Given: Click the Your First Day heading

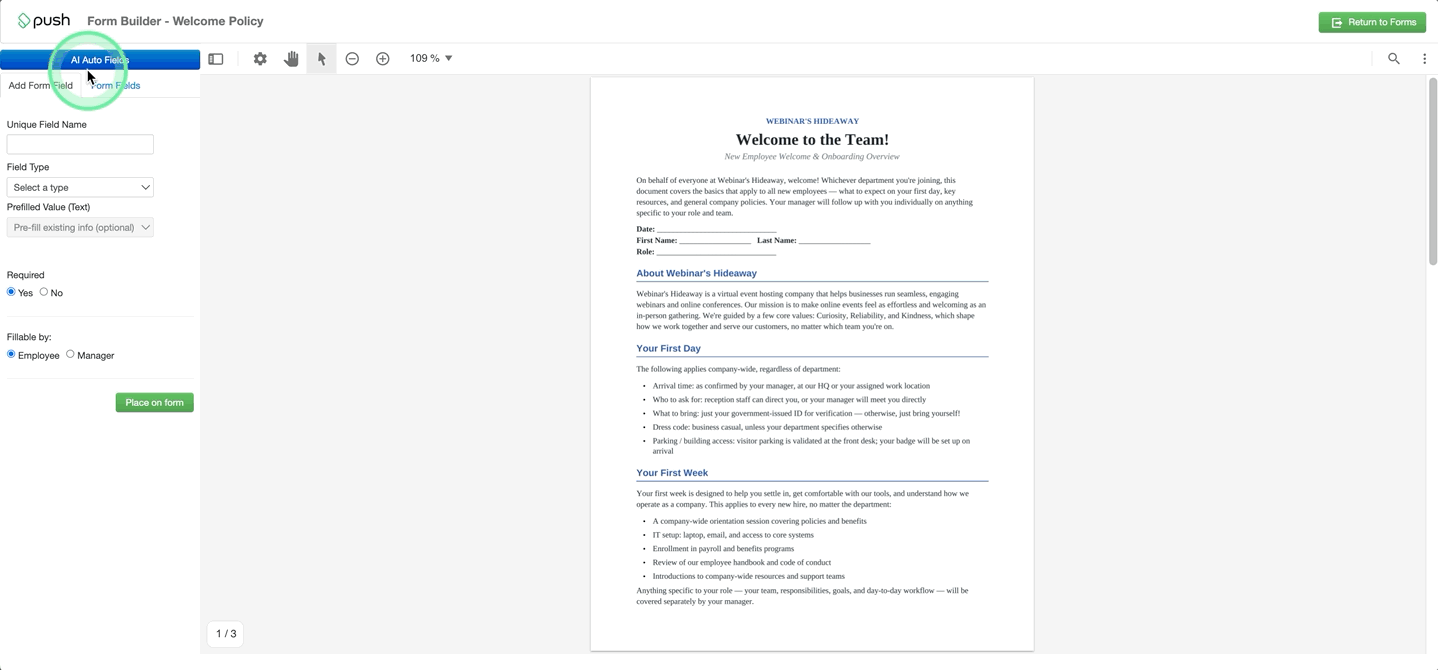Looking at the screenshot, I should [668, 348].
